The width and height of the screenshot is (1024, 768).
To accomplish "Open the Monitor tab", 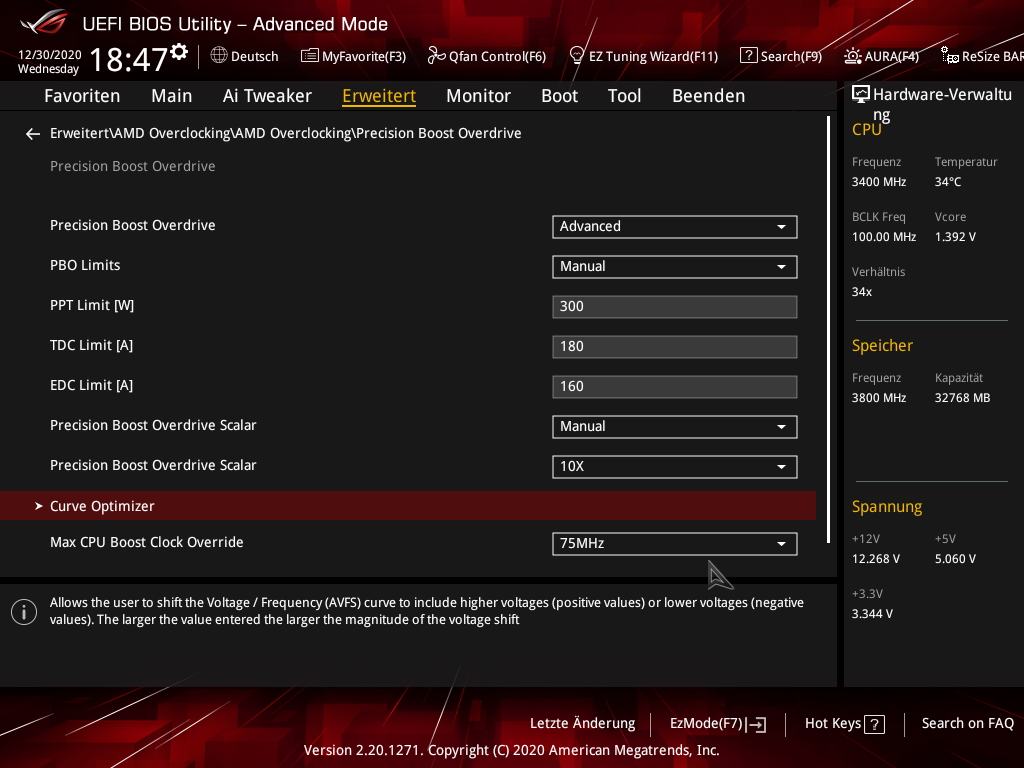I will 478,96.
